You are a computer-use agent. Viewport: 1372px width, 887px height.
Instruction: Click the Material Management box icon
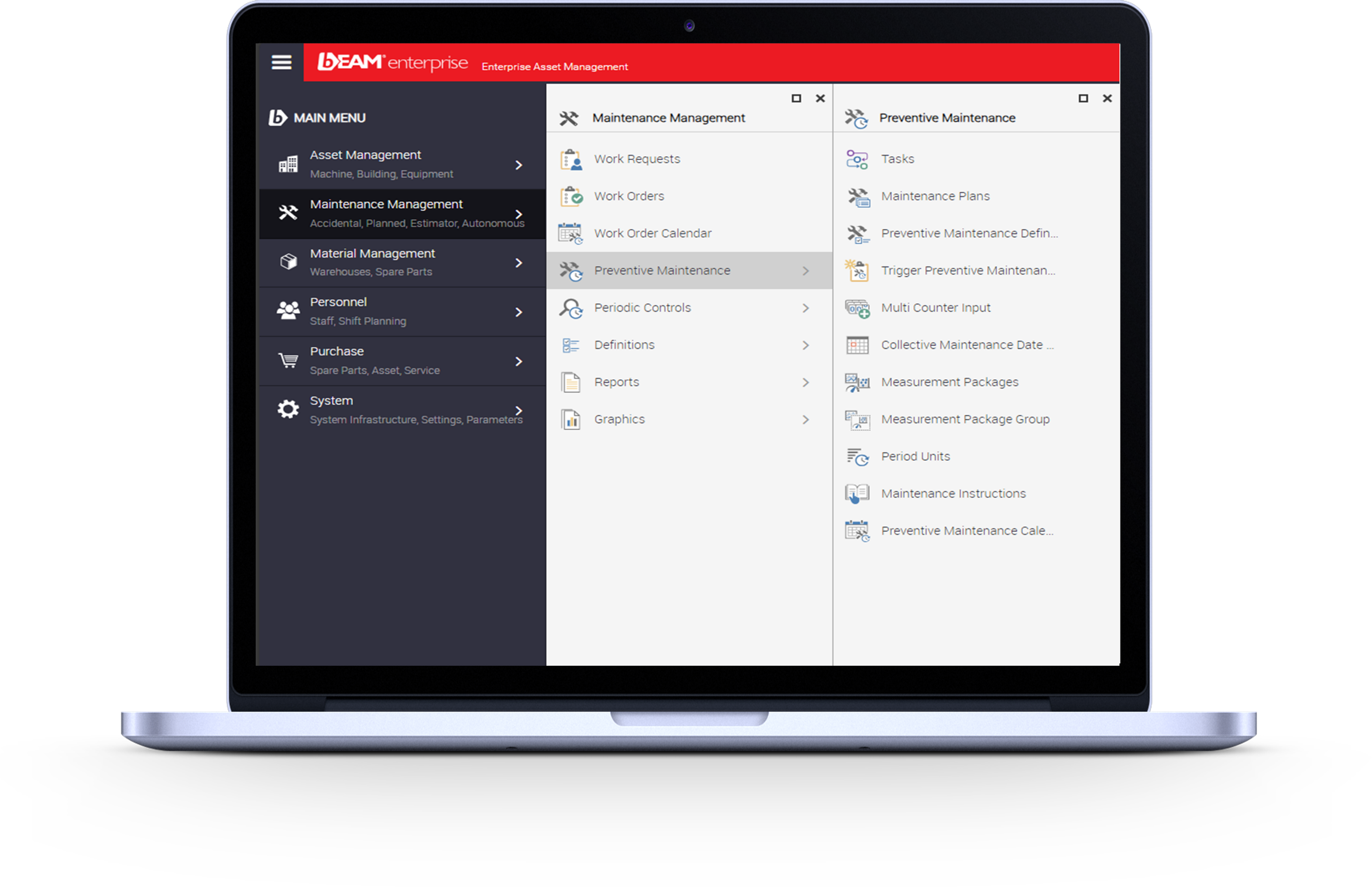coord(288,262)
